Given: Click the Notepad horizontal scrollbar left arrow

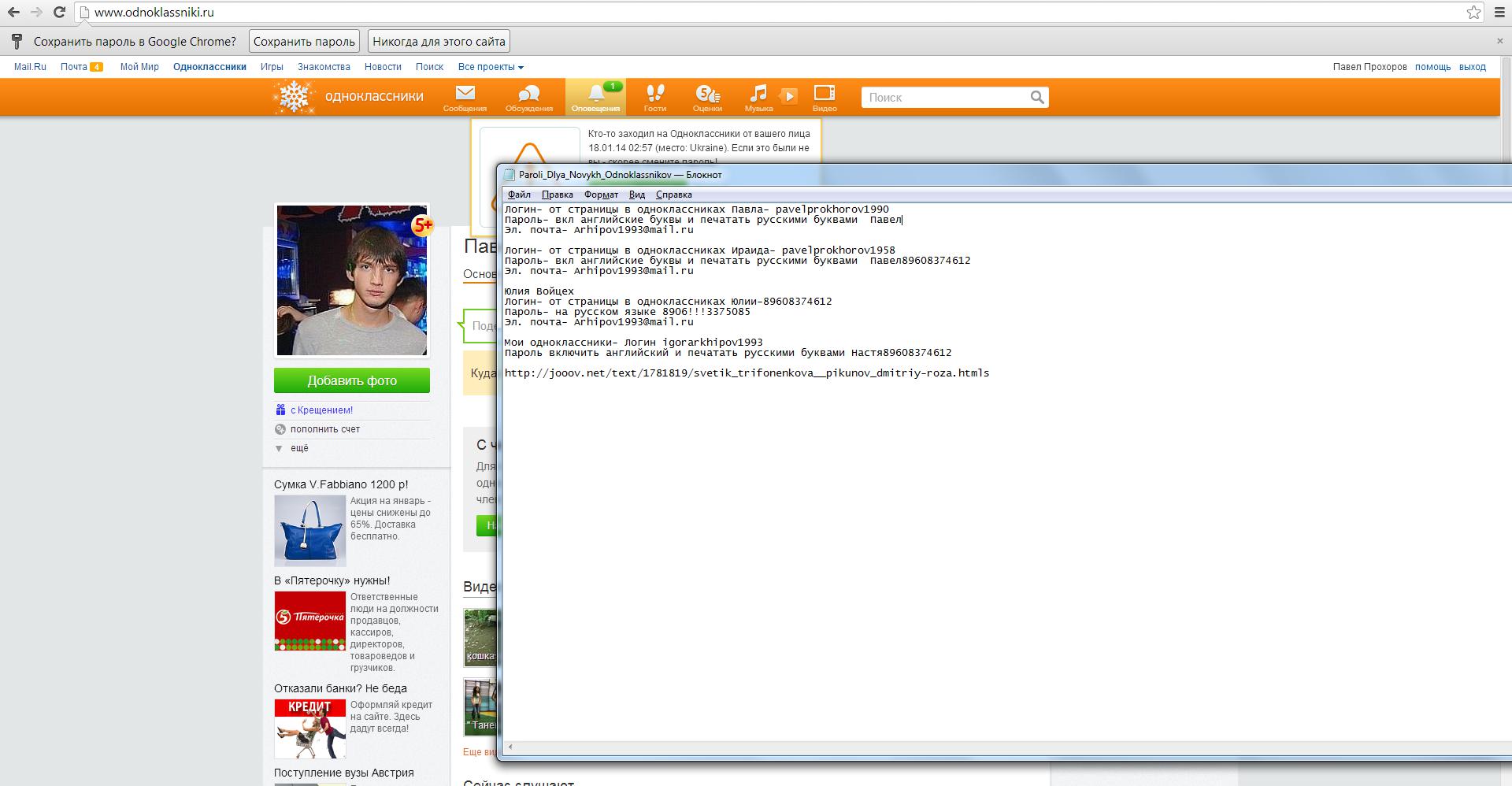Looking at the screenshot, I should (x=510, y=747).
